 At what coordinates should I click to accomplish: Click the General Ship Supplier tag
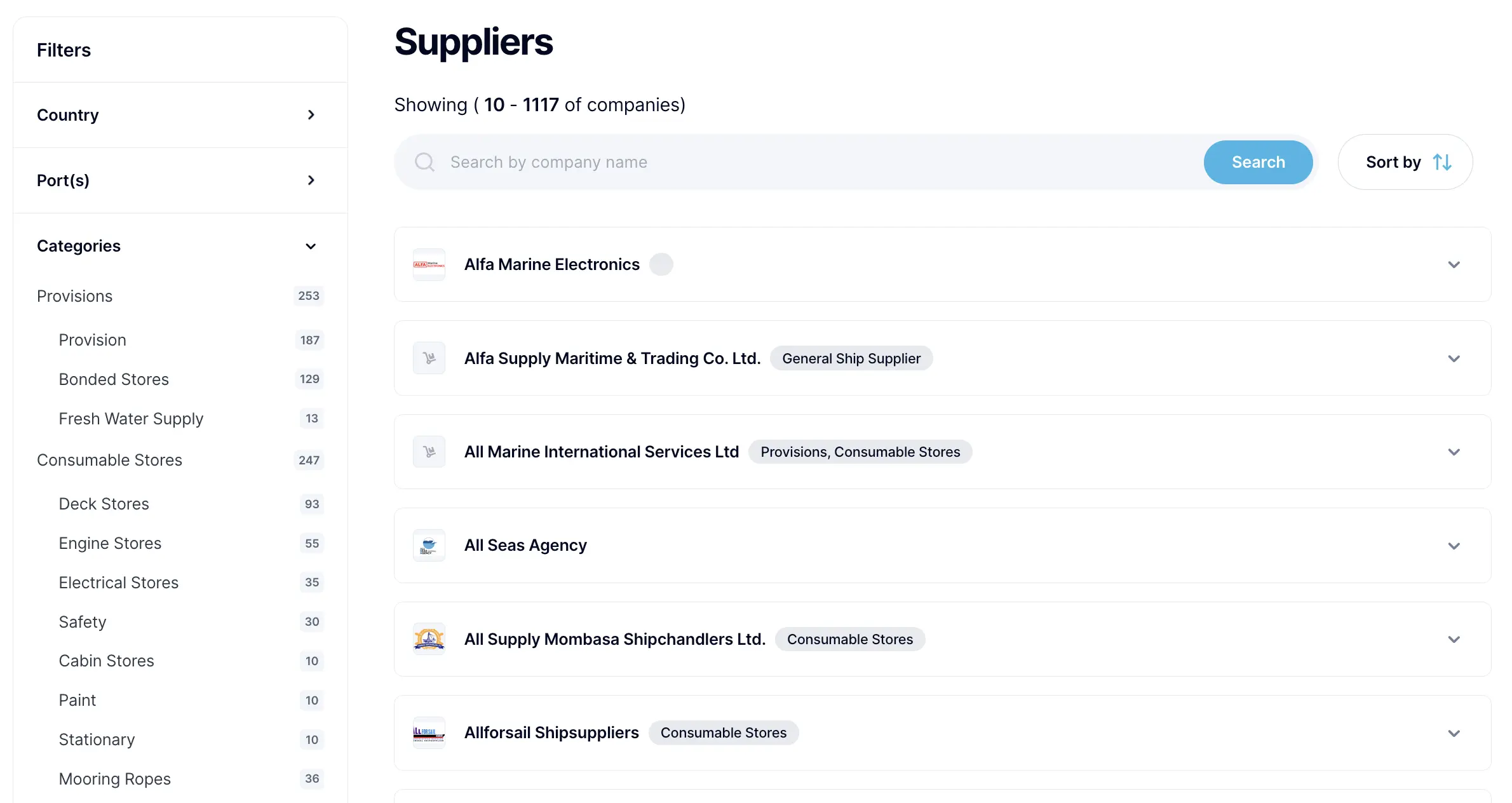pyautogui.click(x=851, y=358)
